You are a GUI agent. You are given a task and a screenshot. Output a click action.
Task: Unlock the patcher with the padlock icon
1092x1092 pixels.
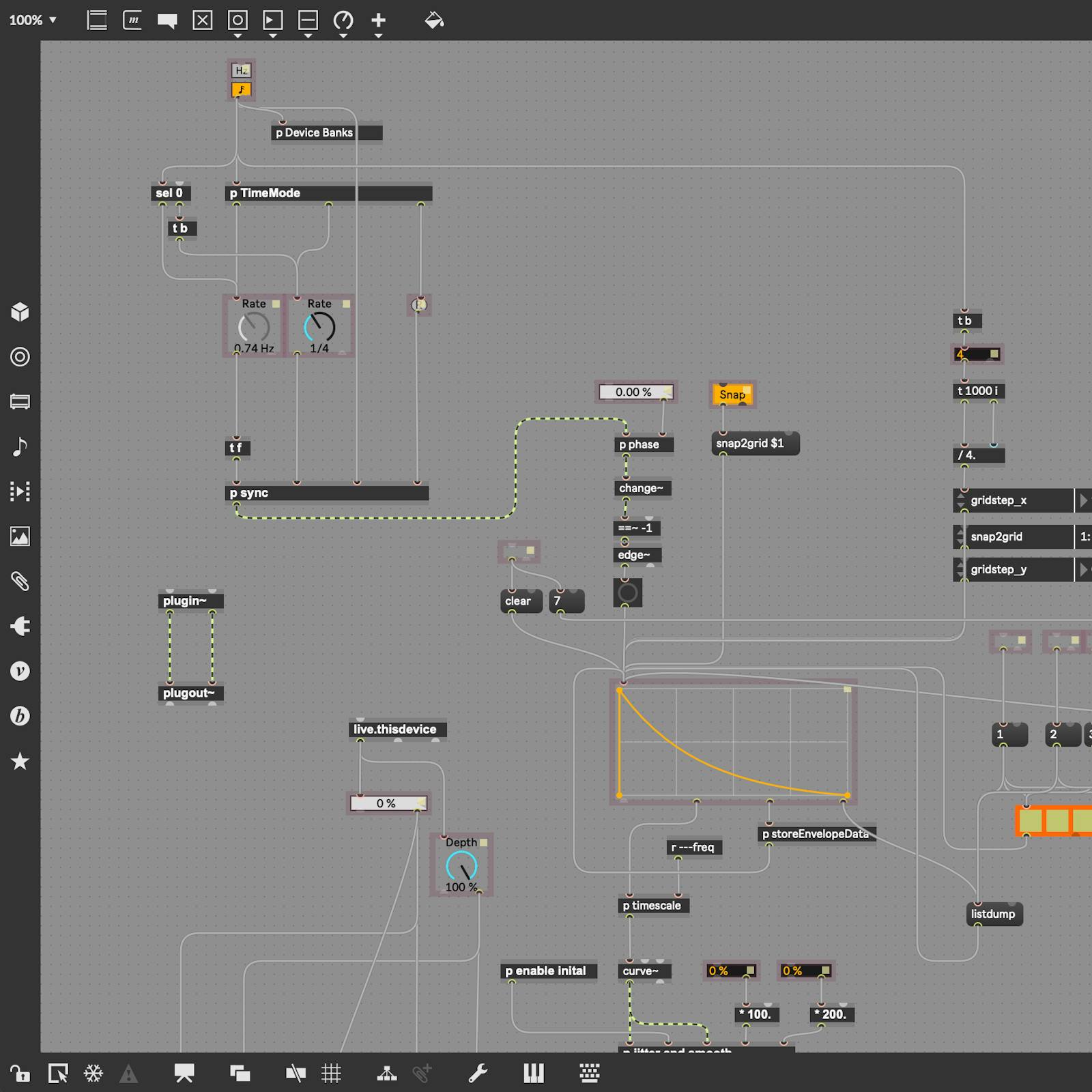click(x=21, y=1073)
